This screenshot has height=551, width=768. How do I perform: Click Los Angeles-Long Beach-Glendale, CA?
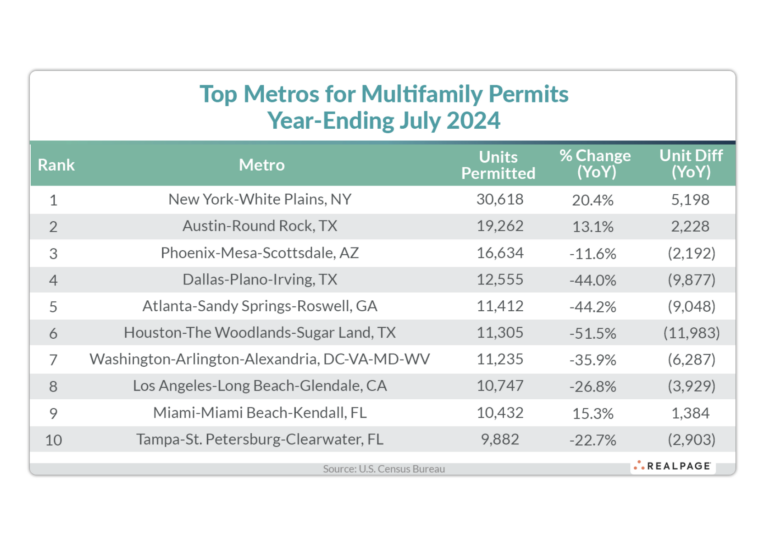tap(261, 384)
